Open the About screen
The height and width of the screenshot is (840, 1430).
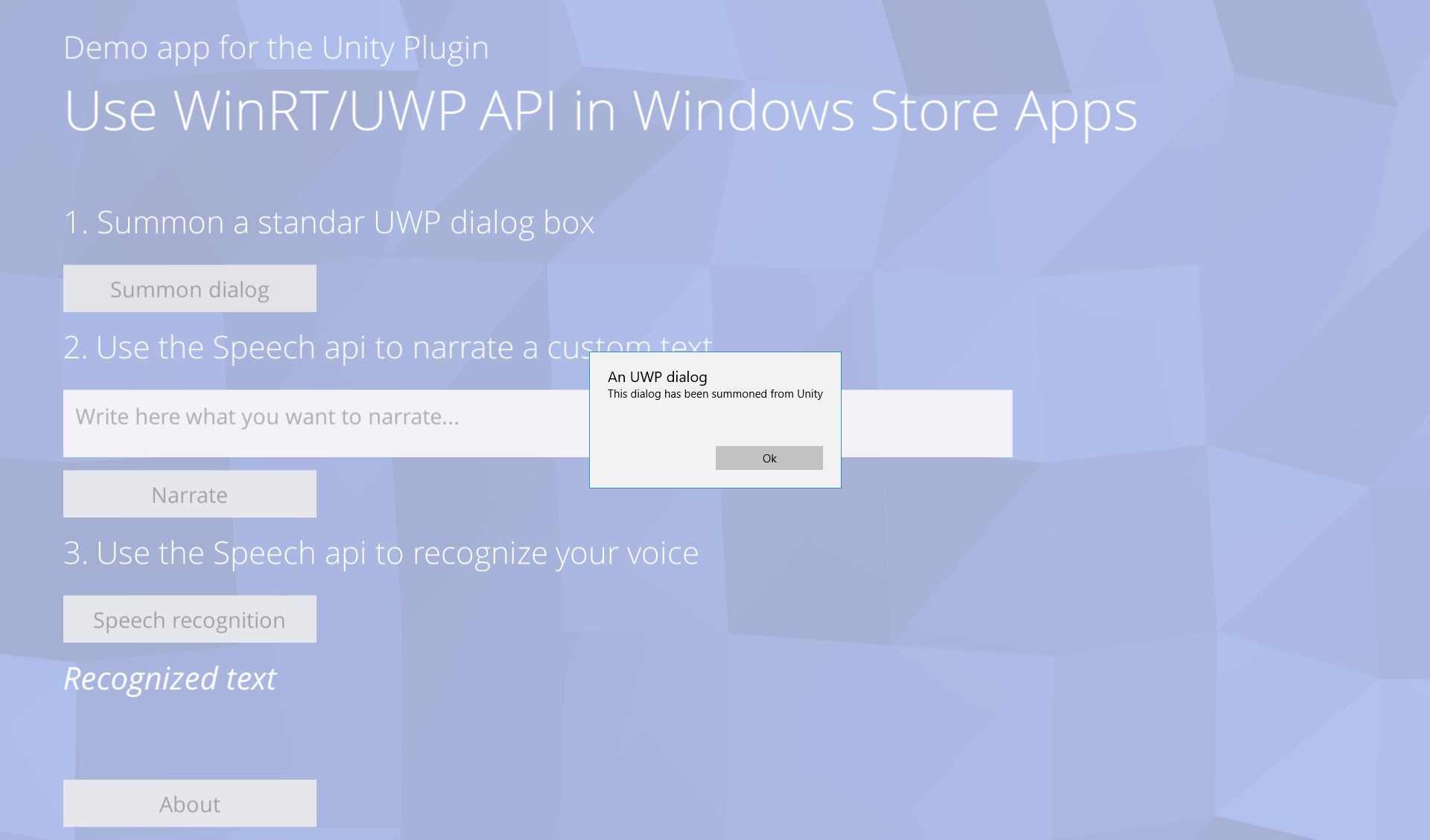pyautogui.click(x=189, y=804)
